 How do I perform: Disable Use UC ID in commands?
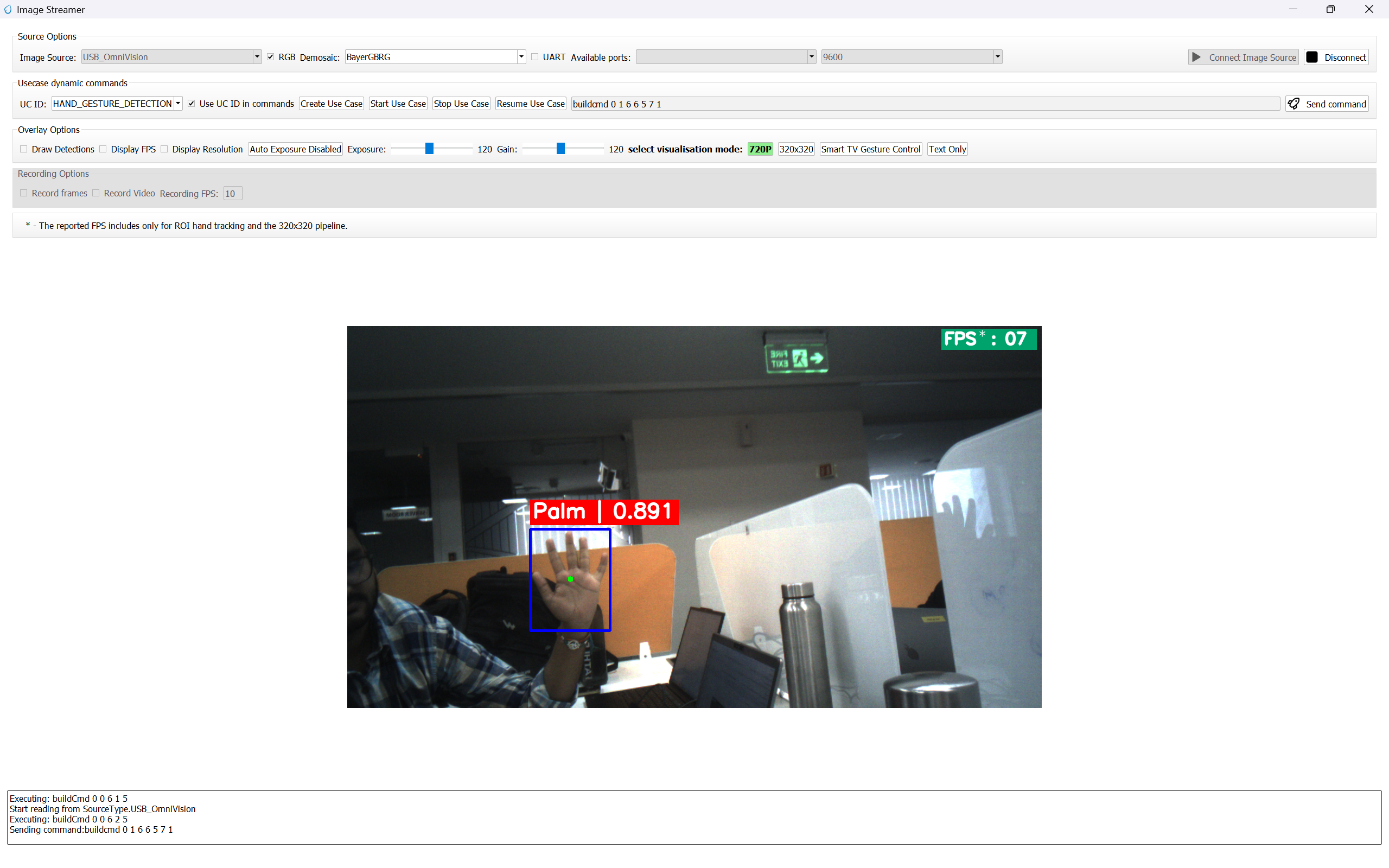tap(191, 103)
